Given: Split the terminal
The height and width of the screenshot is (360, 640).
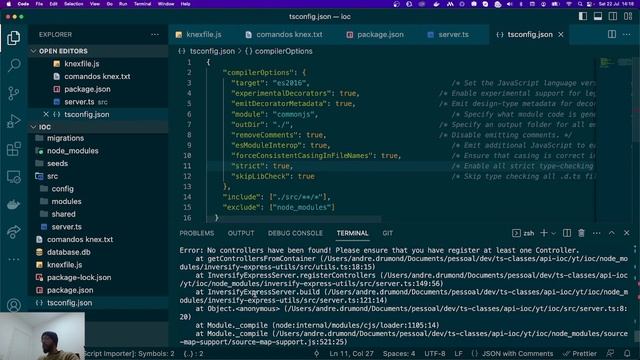Looking at the screenshot, I should tap(567, 233).
